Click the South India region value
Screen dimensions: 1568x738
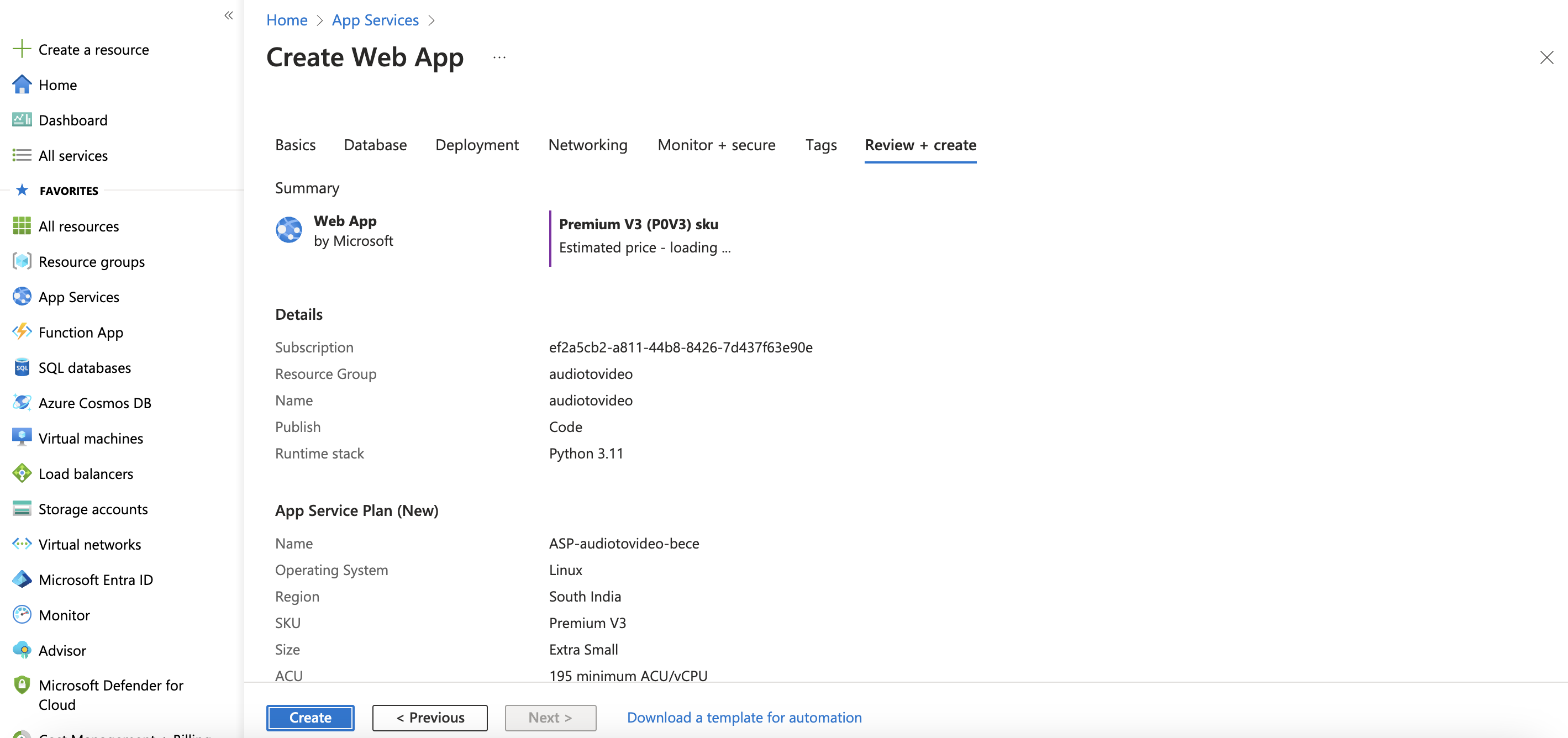tap(585, 595)
